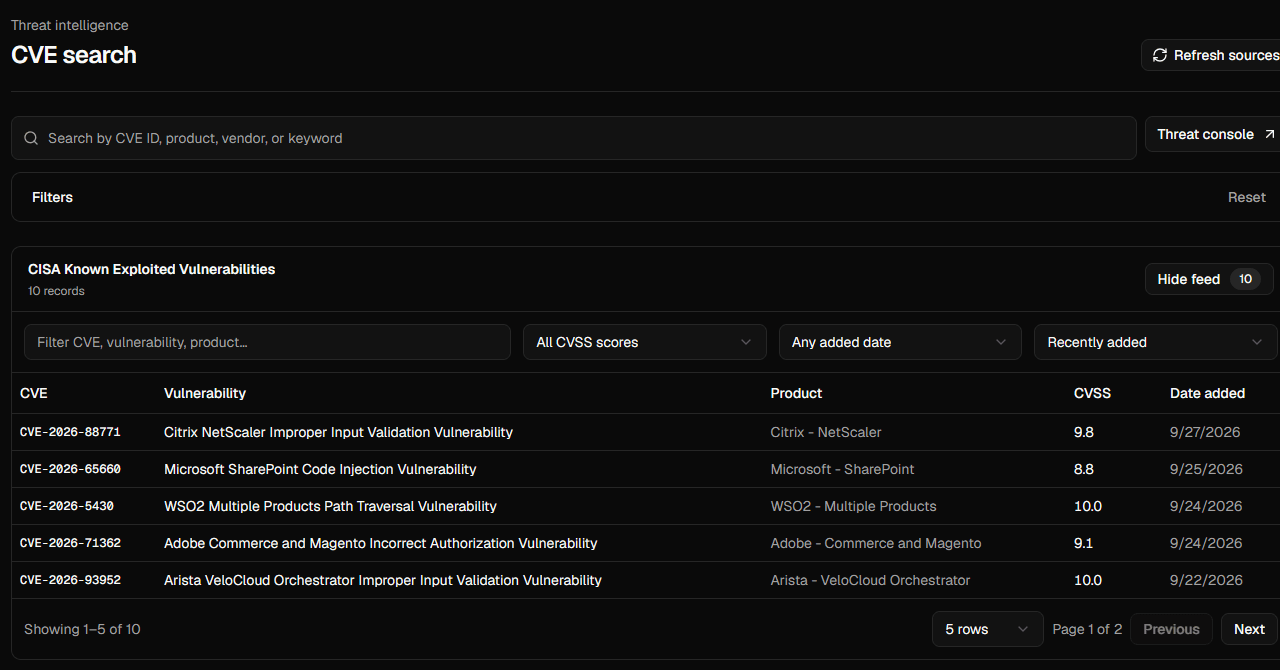Click the Threat intelligence breadcrumb

point(70,25)
